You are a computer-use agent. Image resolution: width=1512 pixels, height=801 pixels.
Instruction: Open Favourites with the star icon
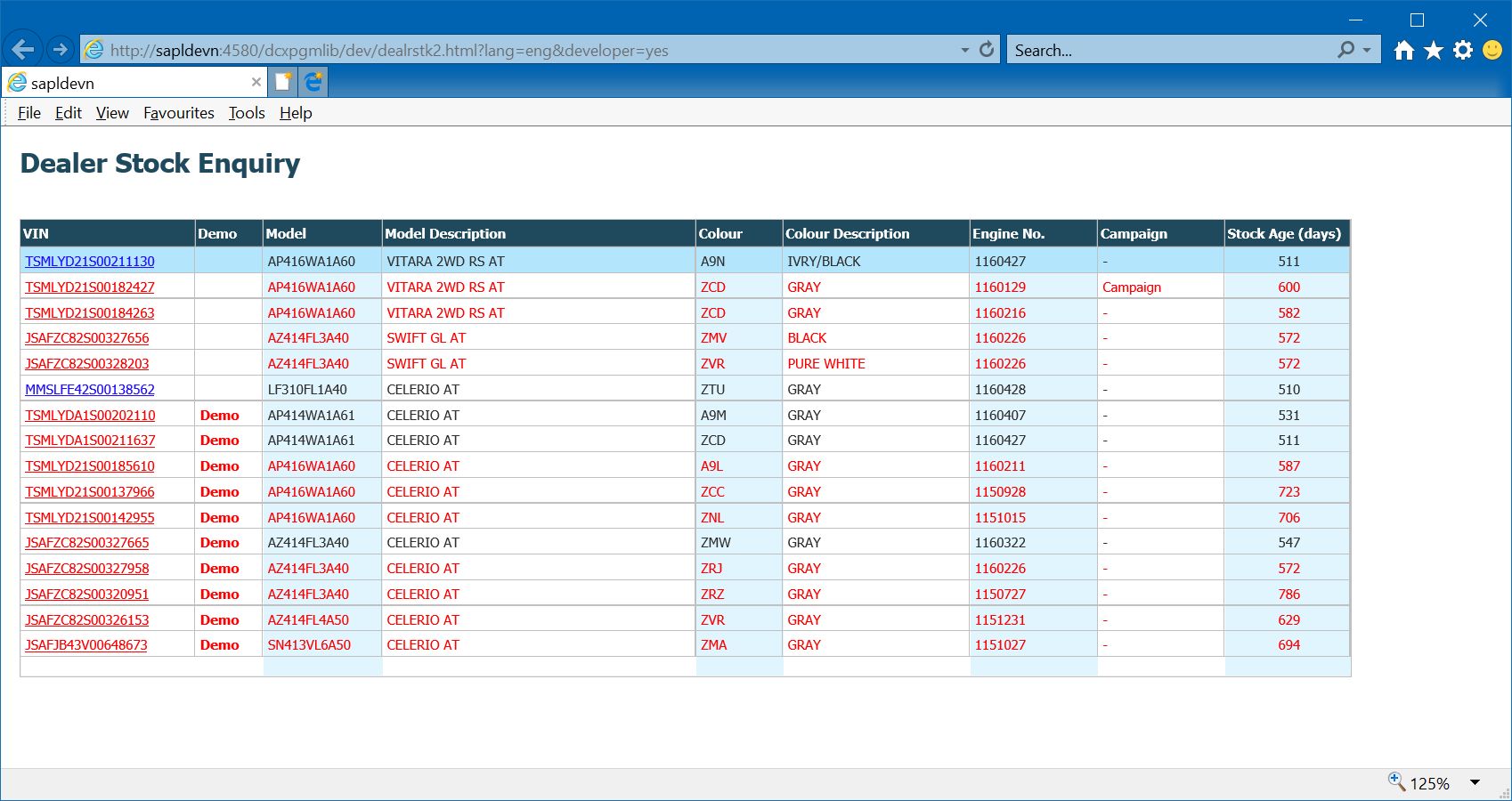[x=1433, y=51]
